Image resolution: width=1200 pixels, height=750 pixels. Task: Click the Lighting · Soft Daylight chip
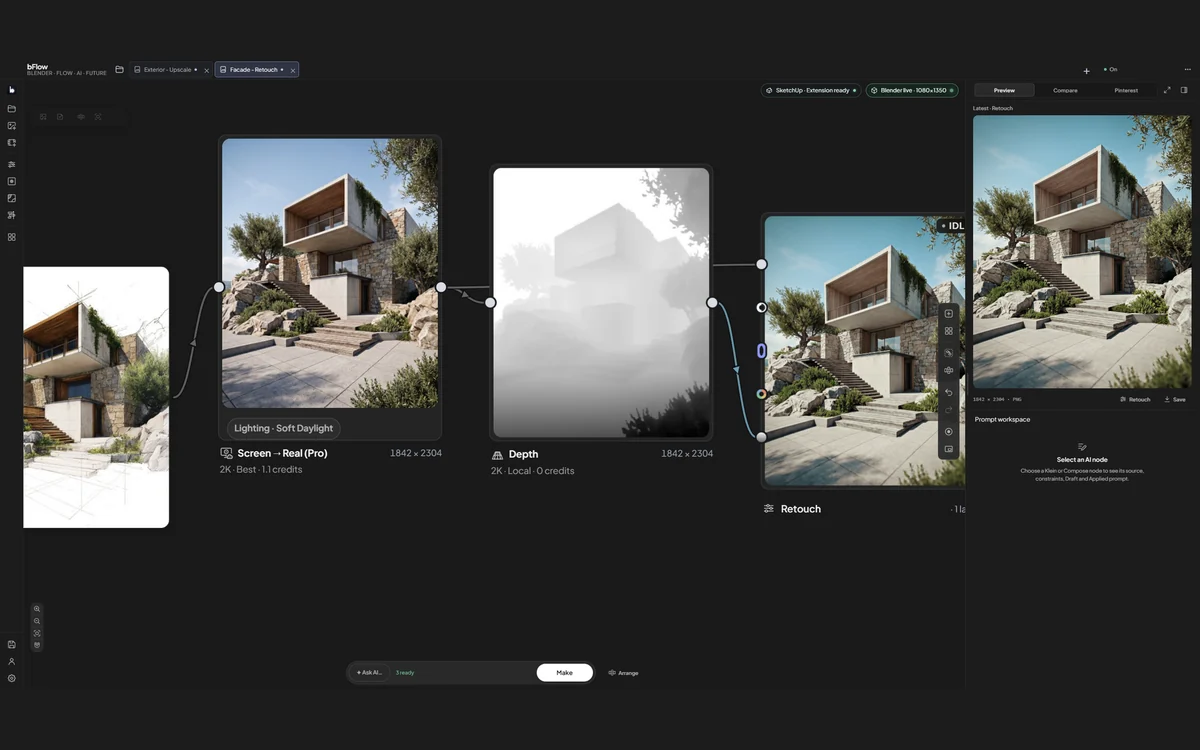click(284, 428)
